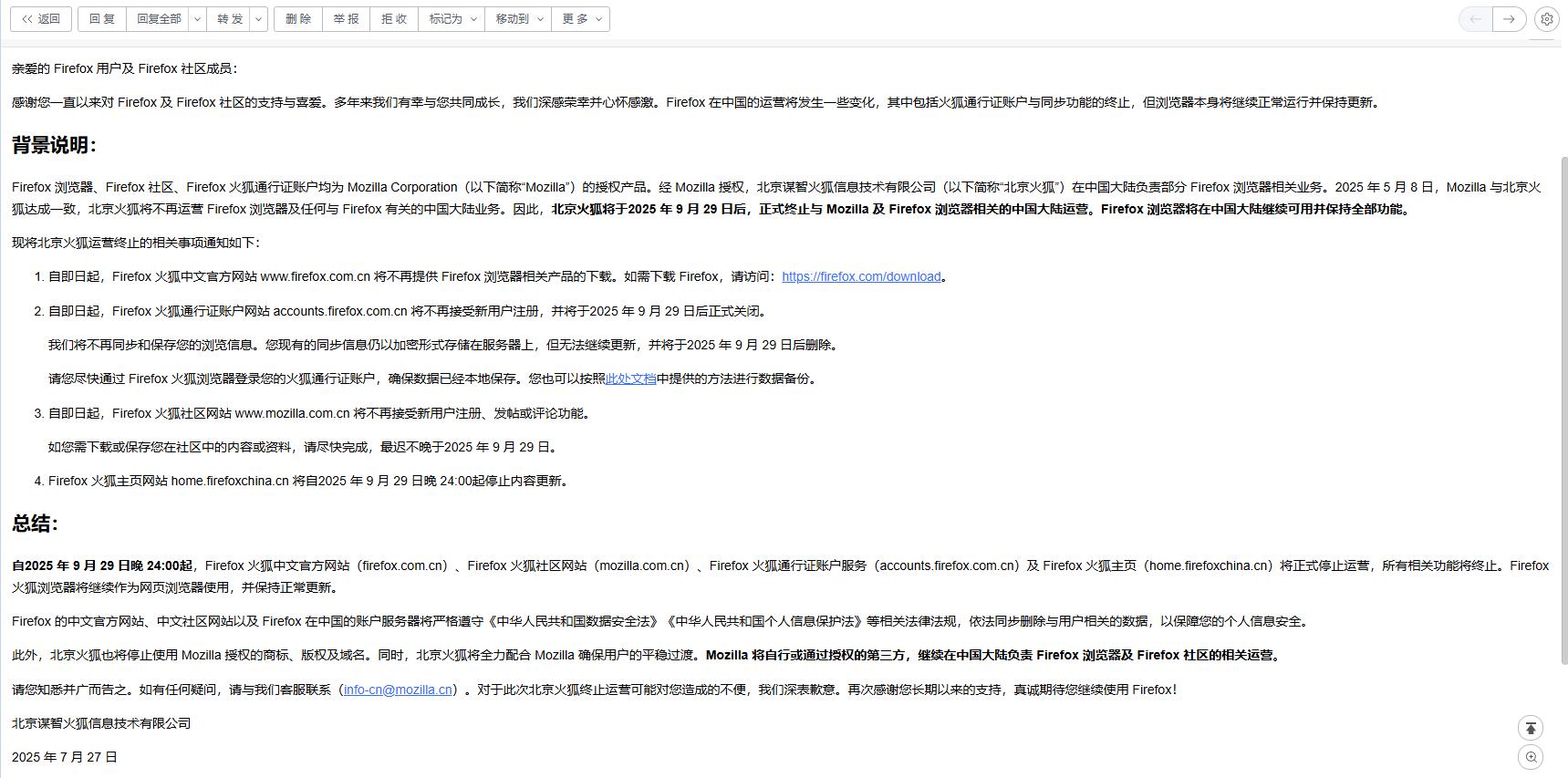Viewport: 1568px width, 778px height.
Task: Reply to this email with 回复
Action: (101, 19)
